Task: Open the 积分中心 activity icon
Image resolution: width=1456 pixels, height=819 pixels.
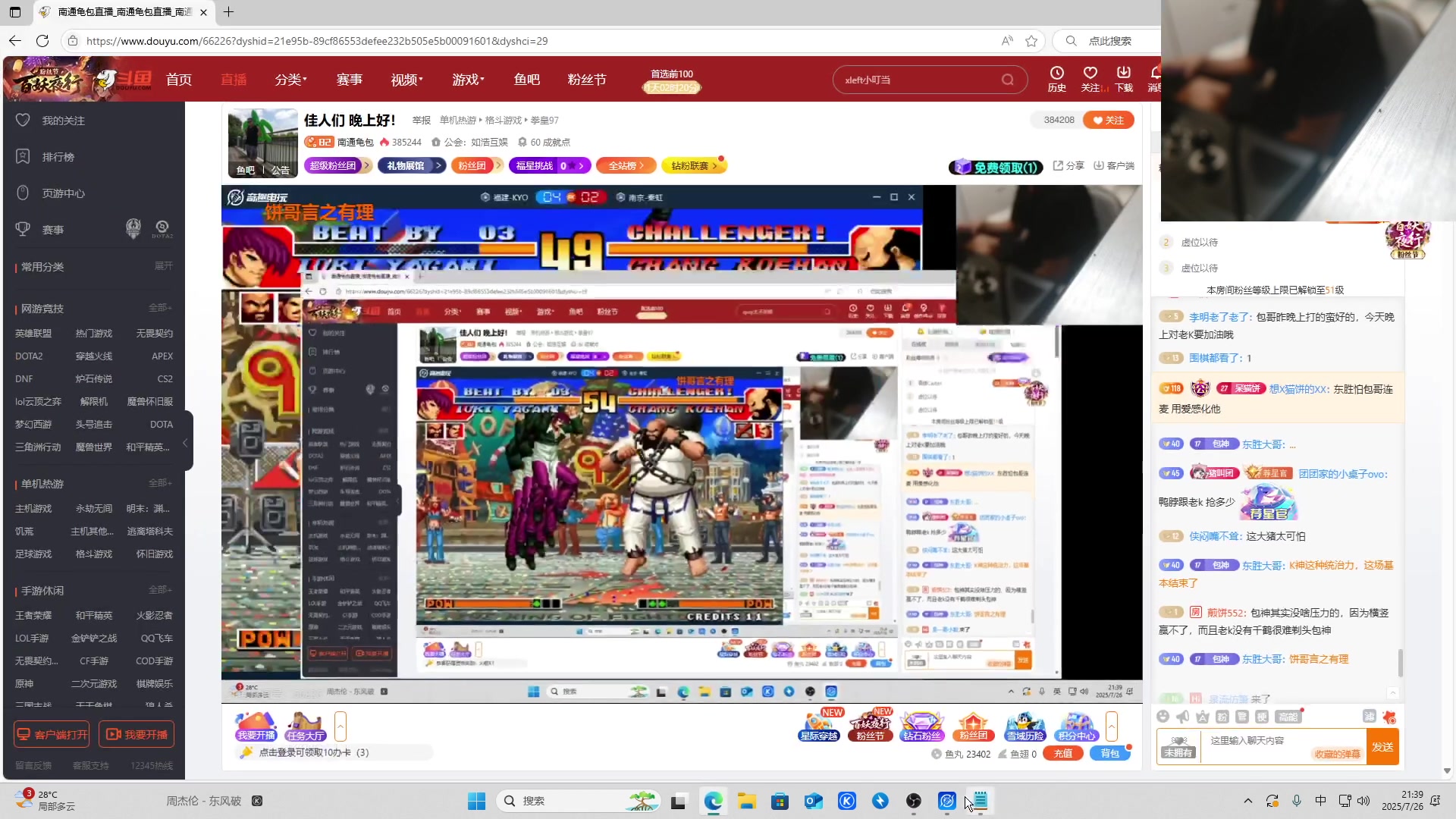Action: coord(1077,726)
